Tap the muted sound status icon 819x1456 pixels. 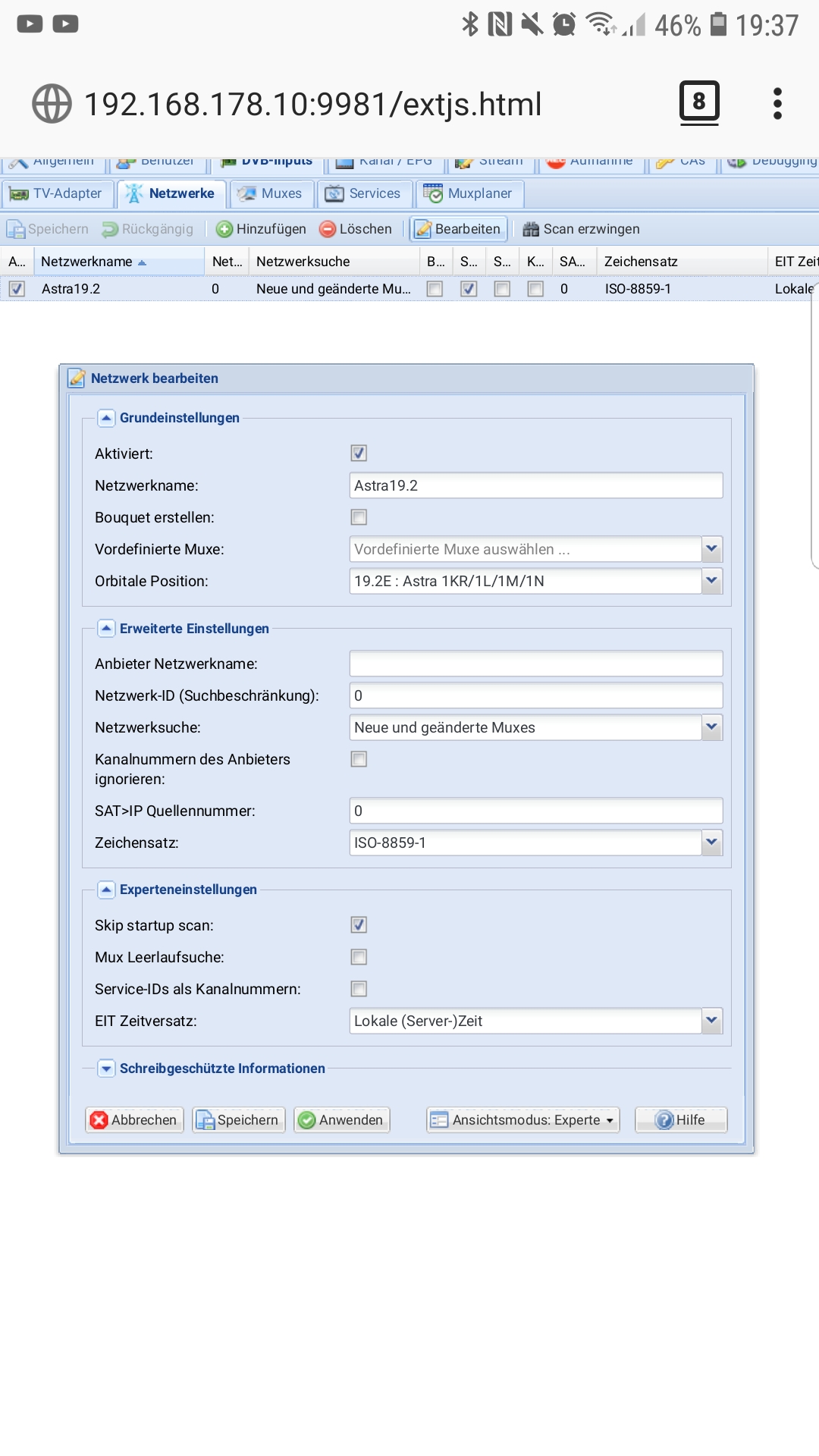pyautogui.click(x=532, y=24)
